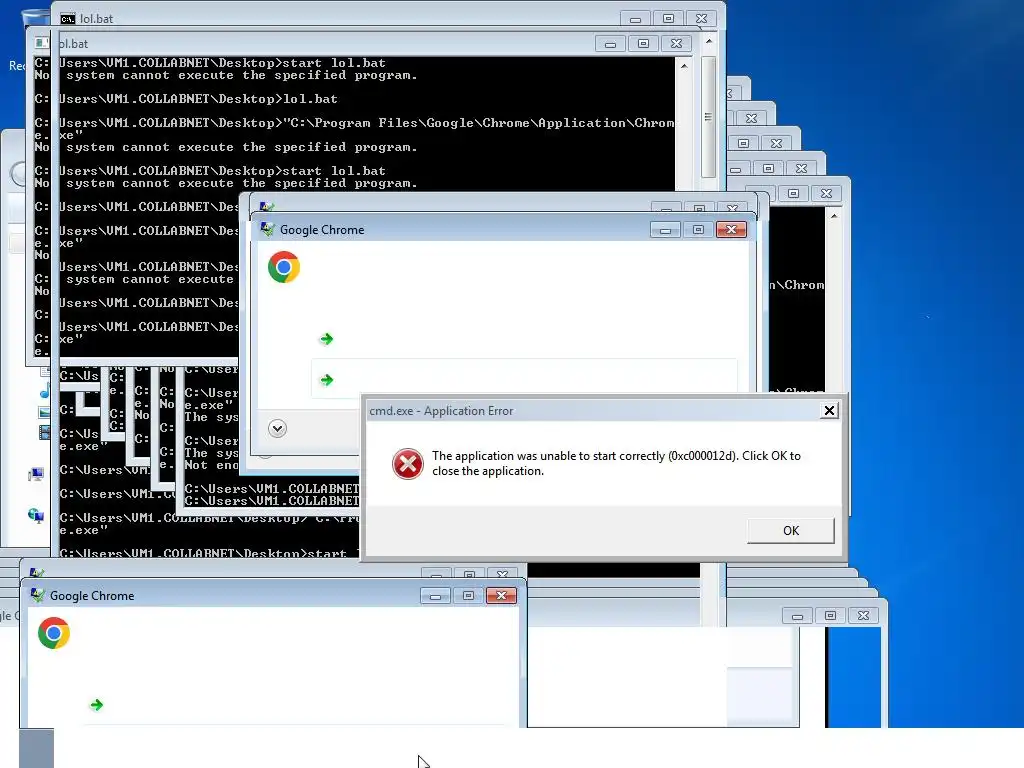Image resolution: width=1024 pixels, height=768 pixels.
Task: Minimize the bottom-right window behind the lower Chrome dialog
Action: (x=797, y=616)
